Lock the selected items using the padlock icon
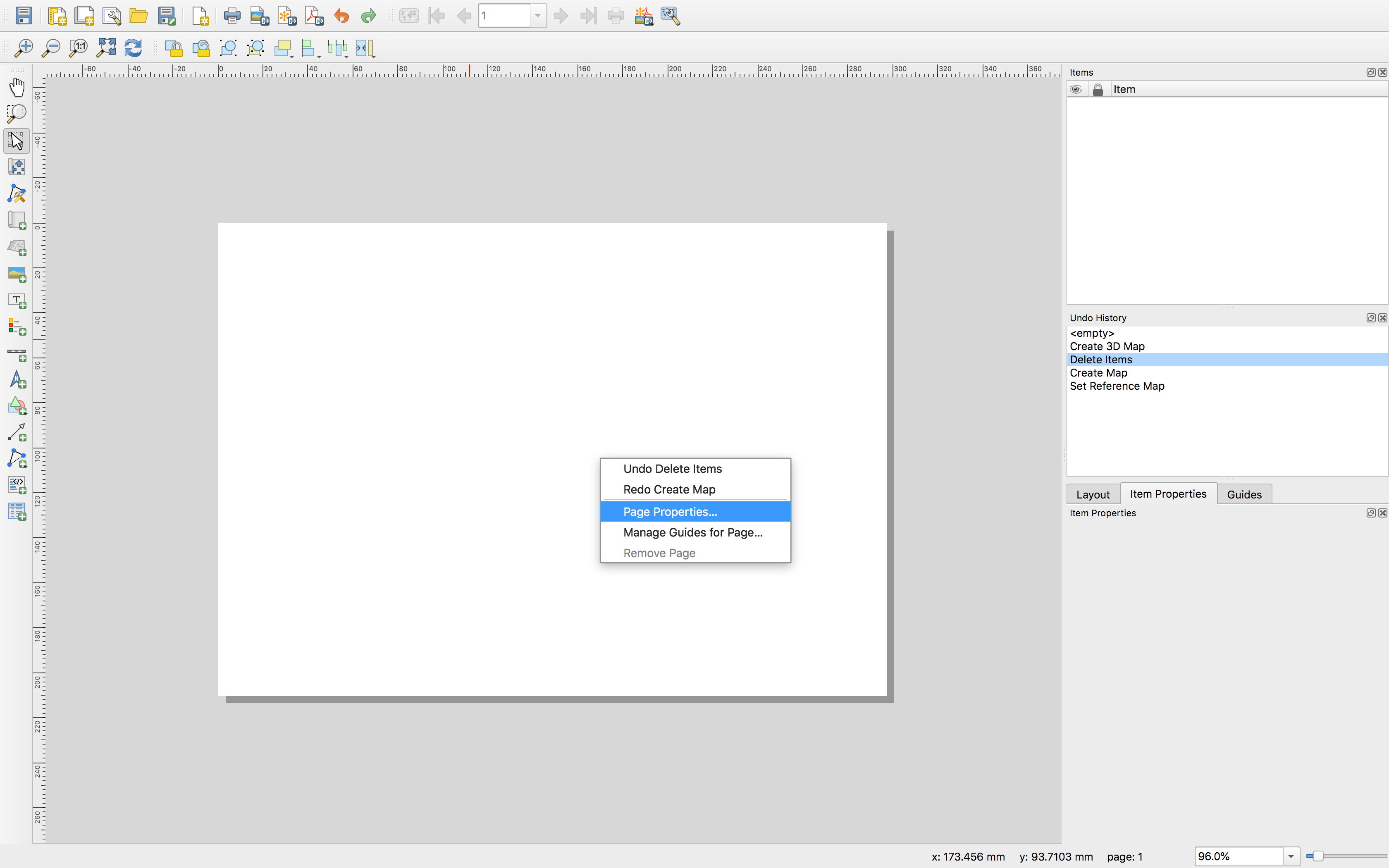 pos(174,48)
